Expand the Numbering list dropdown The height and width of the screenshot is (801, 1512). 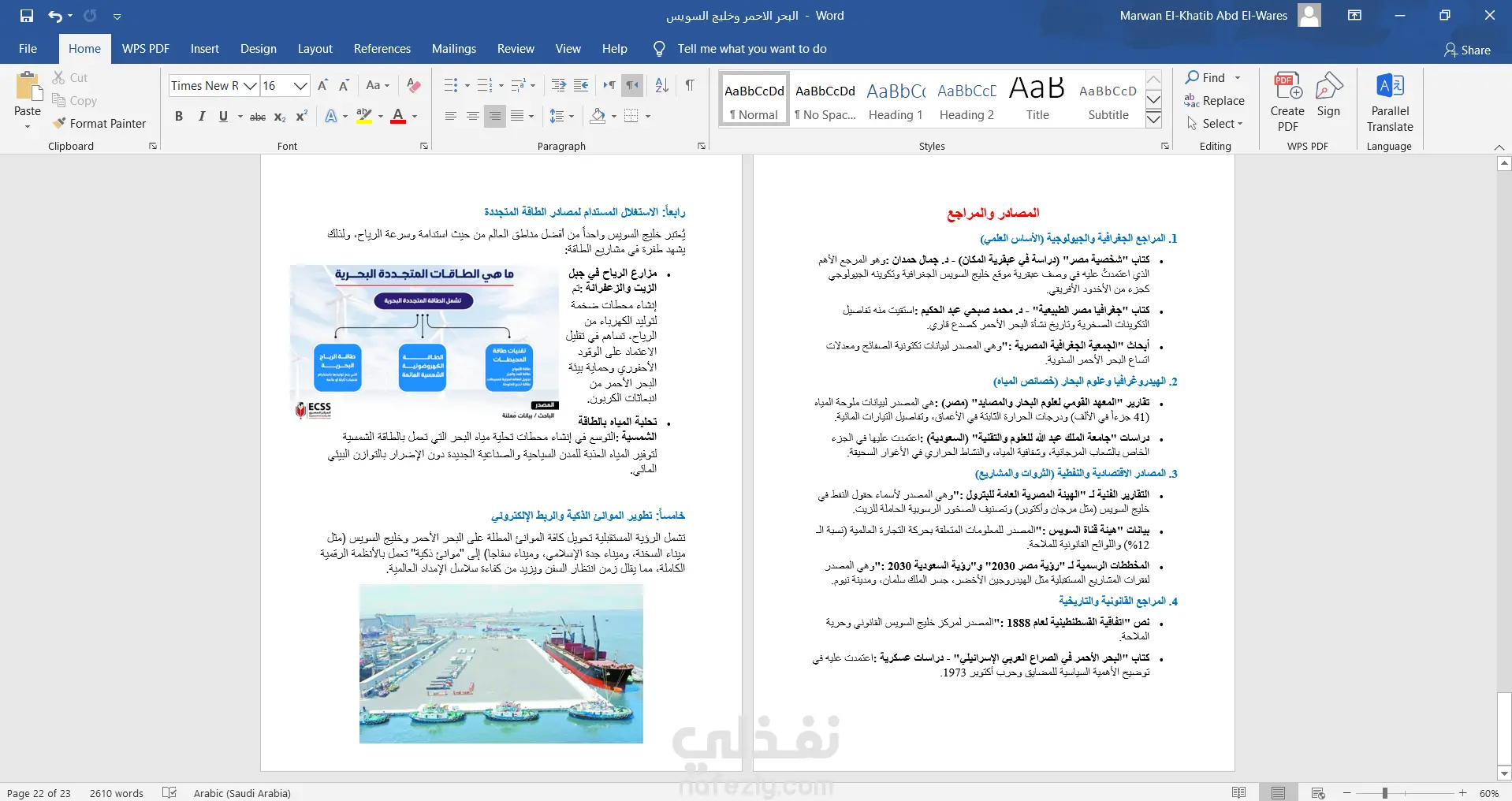click(501, 85)
